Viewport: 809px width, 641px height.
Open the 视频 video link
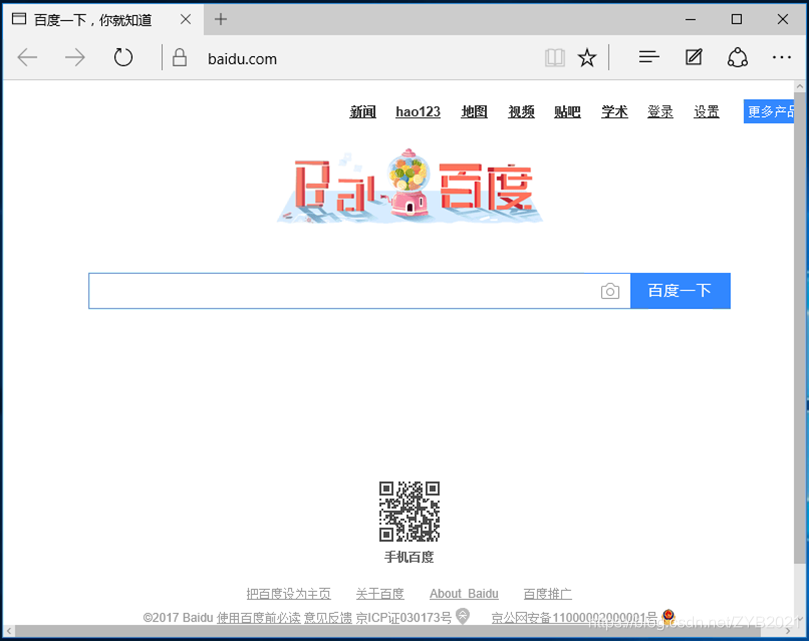(521, 111)
